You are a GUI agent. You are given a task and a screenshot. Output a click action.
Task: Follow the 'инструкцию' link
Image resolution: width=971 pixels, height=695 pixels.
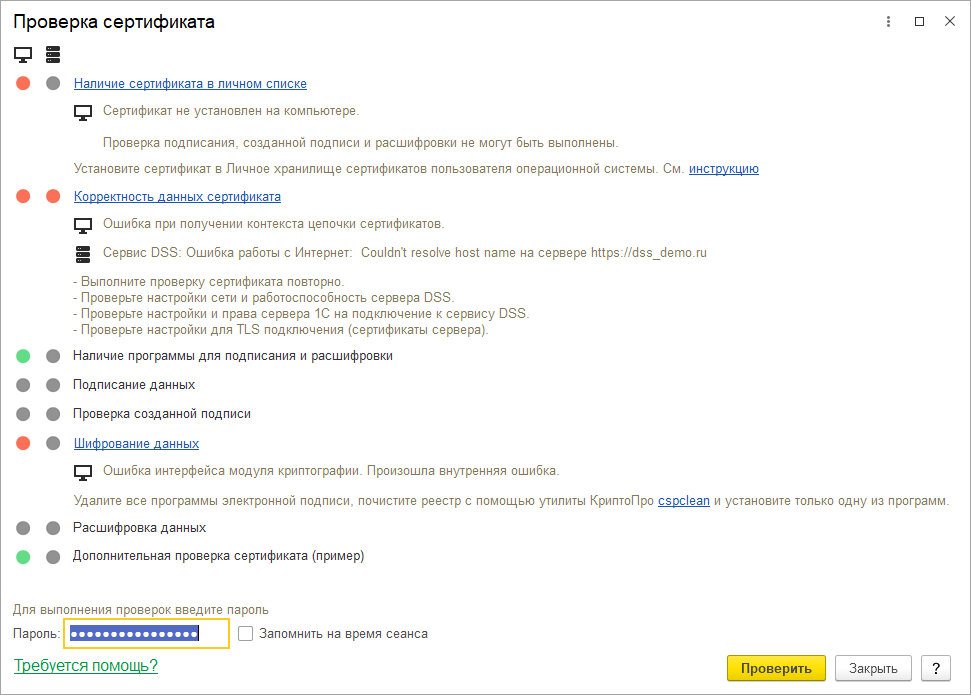point(723,168)
